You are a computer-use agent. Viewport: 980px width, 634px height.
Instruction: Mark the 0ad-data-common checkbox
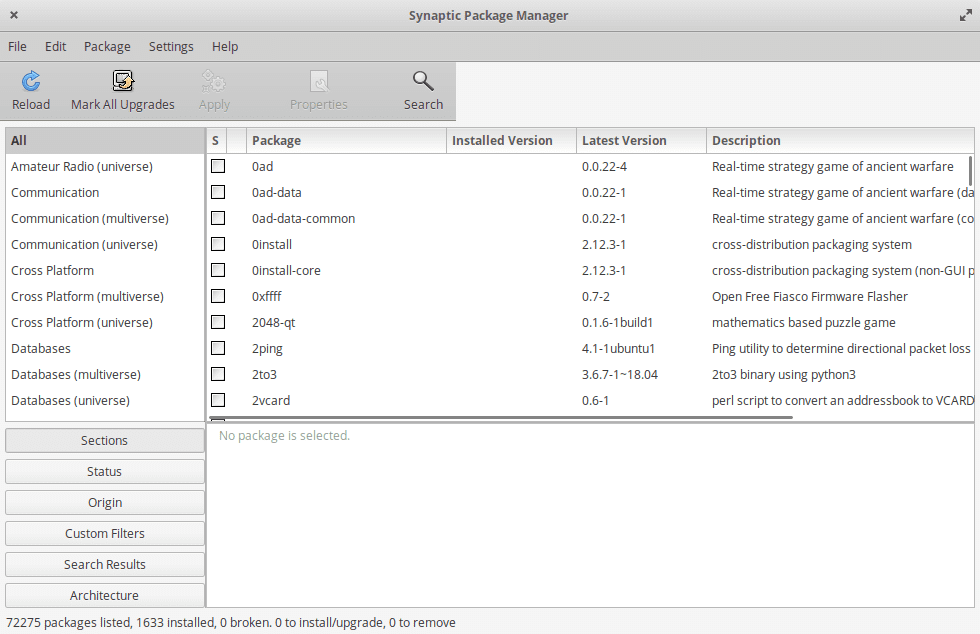coord(218,218)
